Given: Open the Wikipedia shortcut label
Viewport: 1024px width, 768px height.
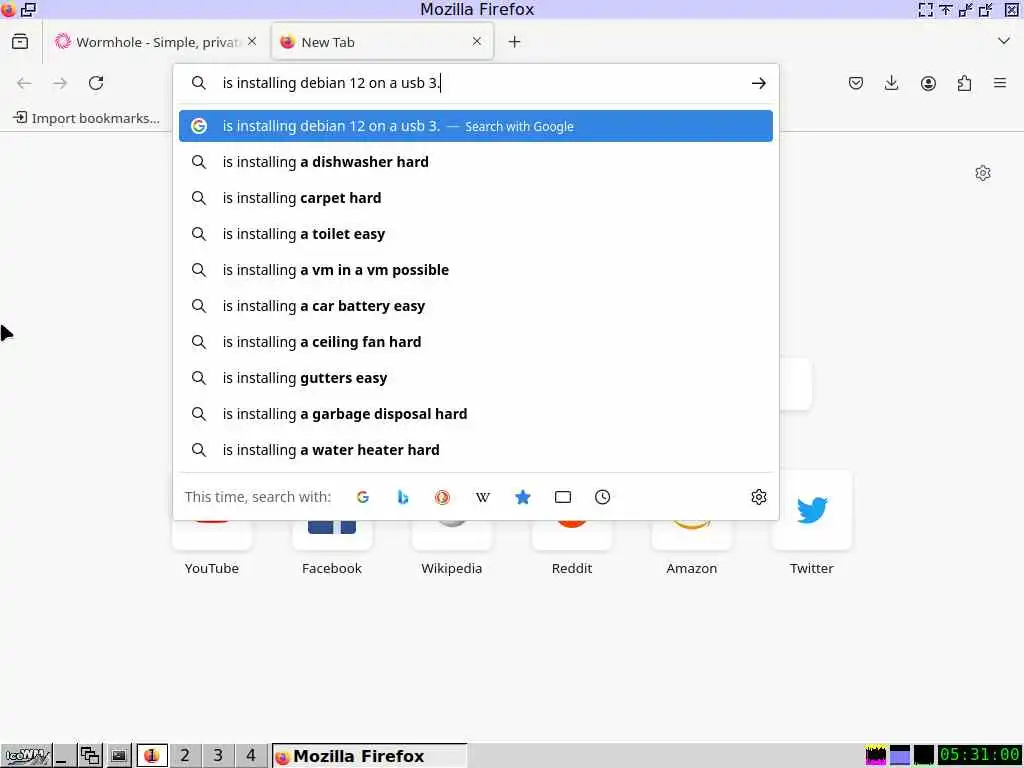Looking at the screenshot, I should tap(451, 568).
